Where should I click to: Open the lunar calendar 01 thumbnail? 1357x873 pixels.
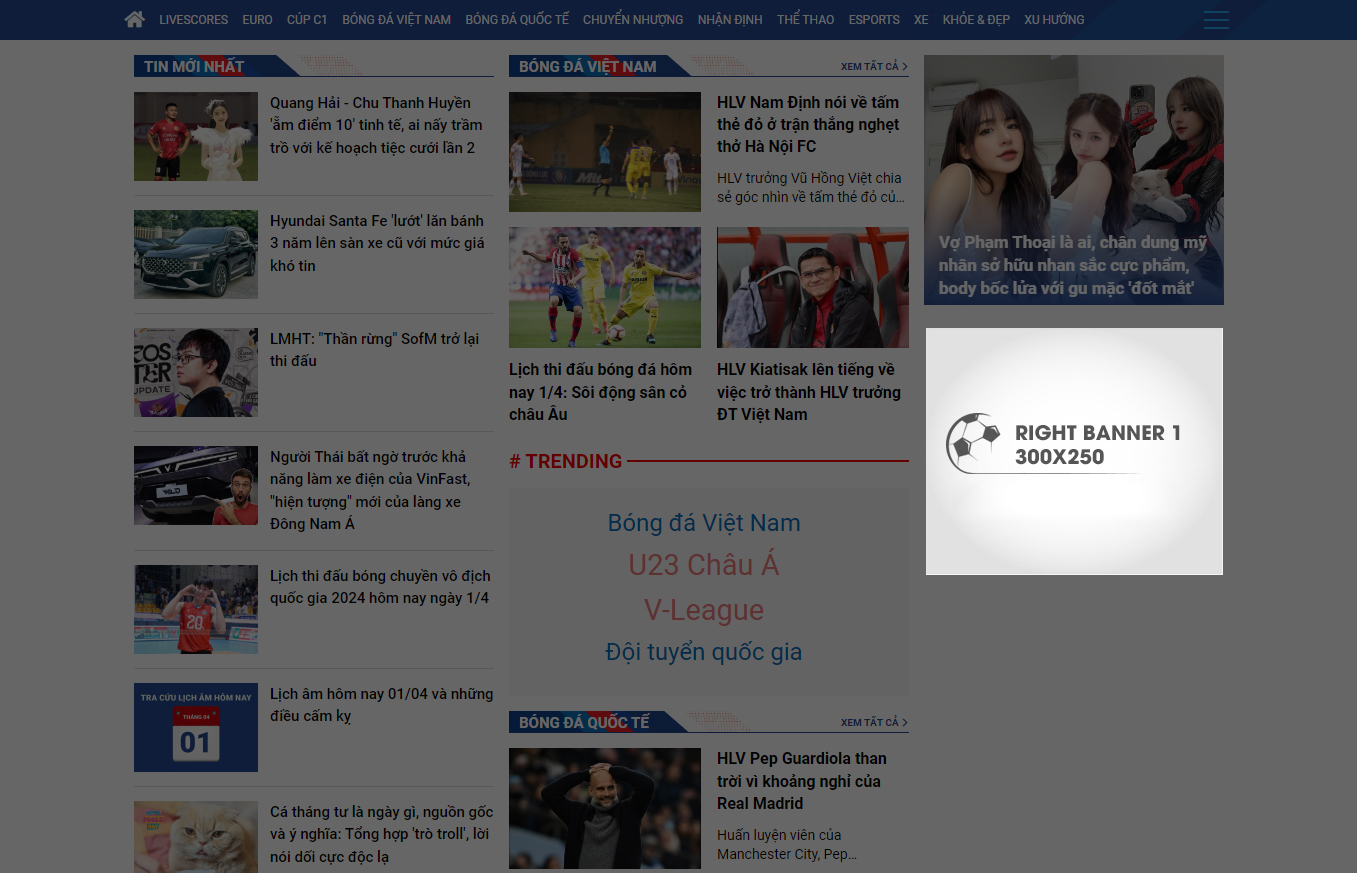[x=196, y=728]
